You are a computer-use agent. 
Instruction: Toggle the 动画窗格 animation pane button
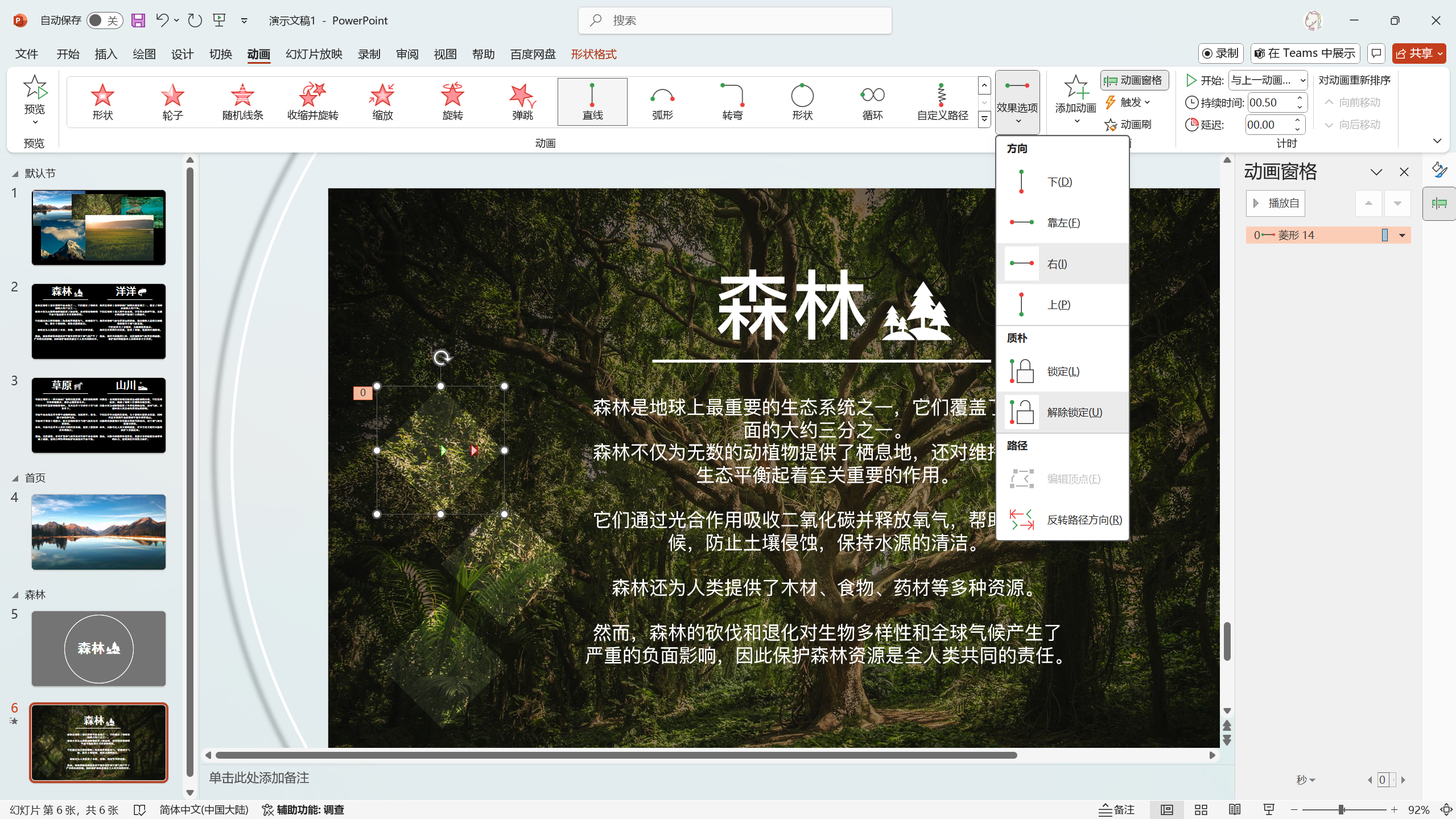click(1134, 80)
